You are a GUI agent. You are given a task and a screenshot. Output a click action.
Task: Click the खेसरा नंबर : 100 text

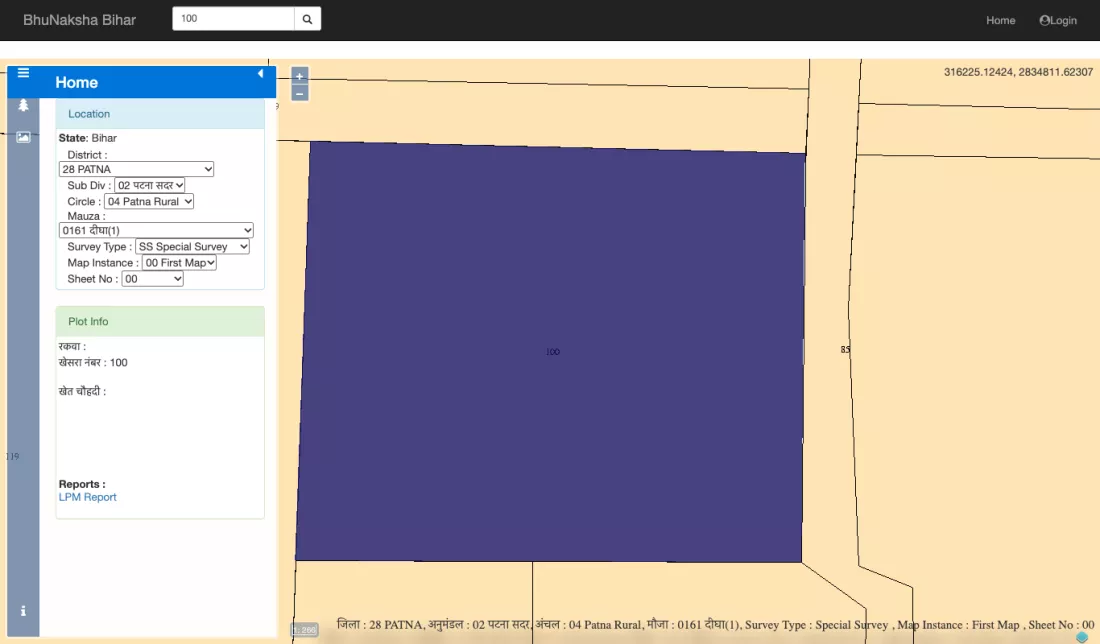click(x=93, y=363)
